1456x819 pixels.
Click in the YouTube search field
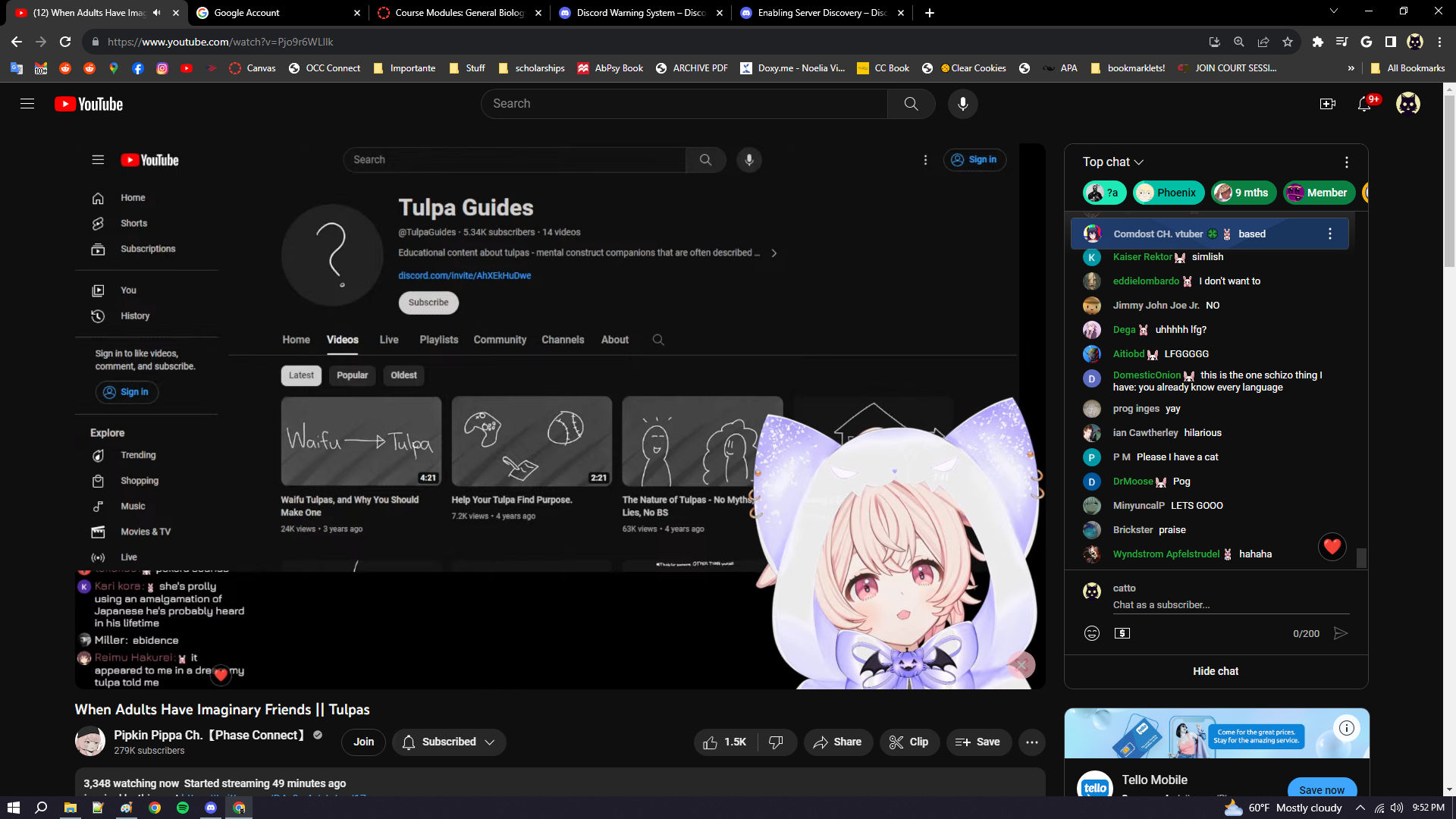coord(684,104)
